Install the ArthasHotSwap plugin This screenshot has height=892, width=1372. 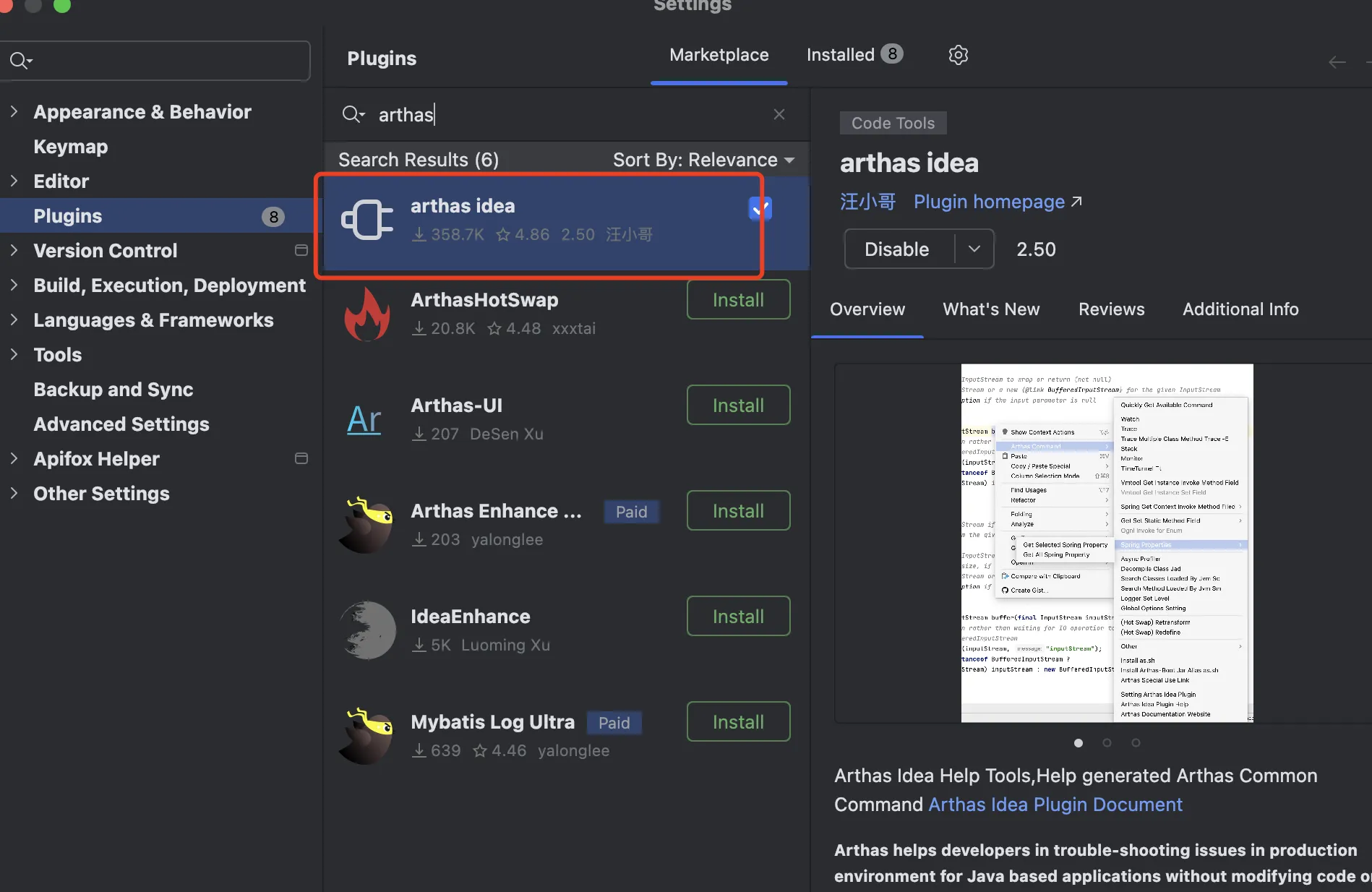coord(738,299)
